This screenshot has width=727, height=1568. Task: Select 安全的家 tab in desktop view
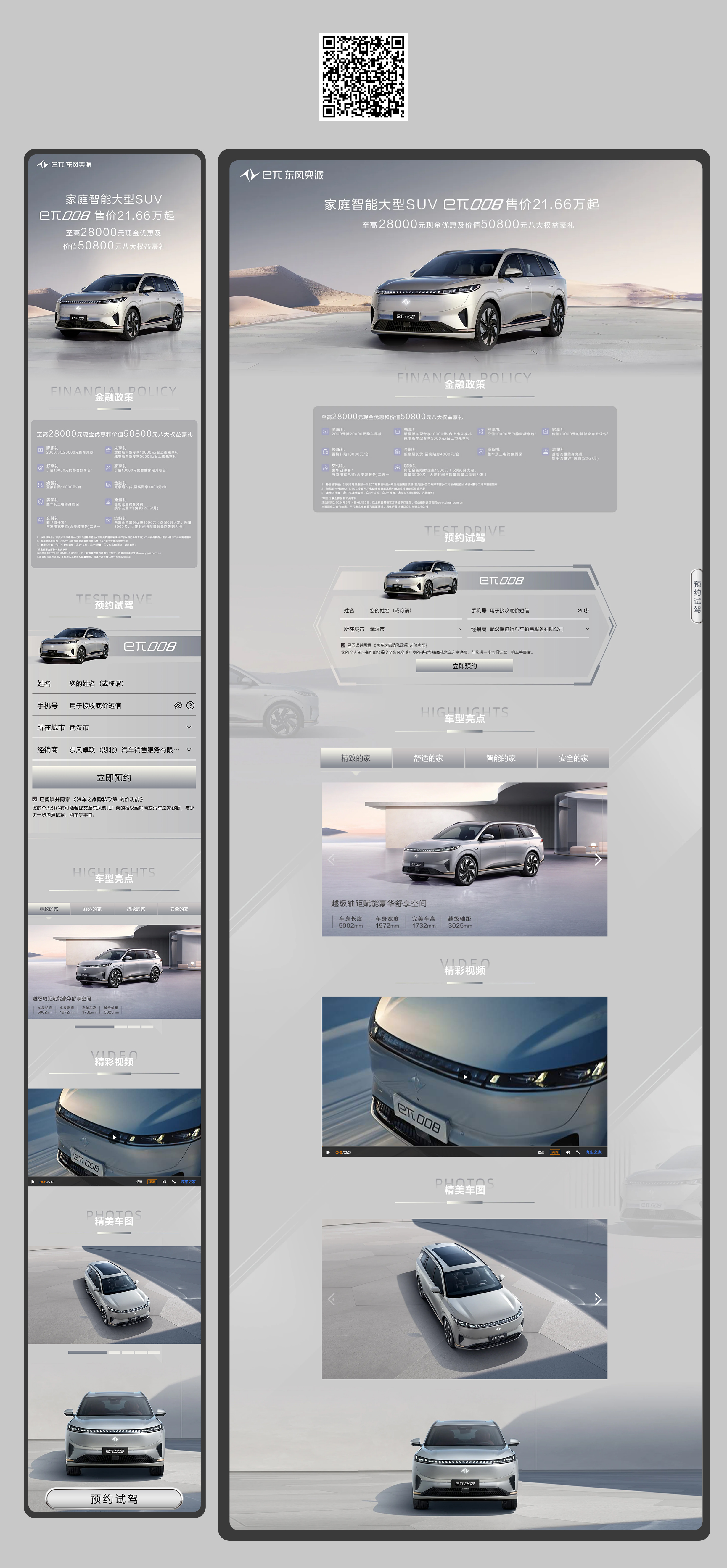pyautogui.click(x=573, y=759)
